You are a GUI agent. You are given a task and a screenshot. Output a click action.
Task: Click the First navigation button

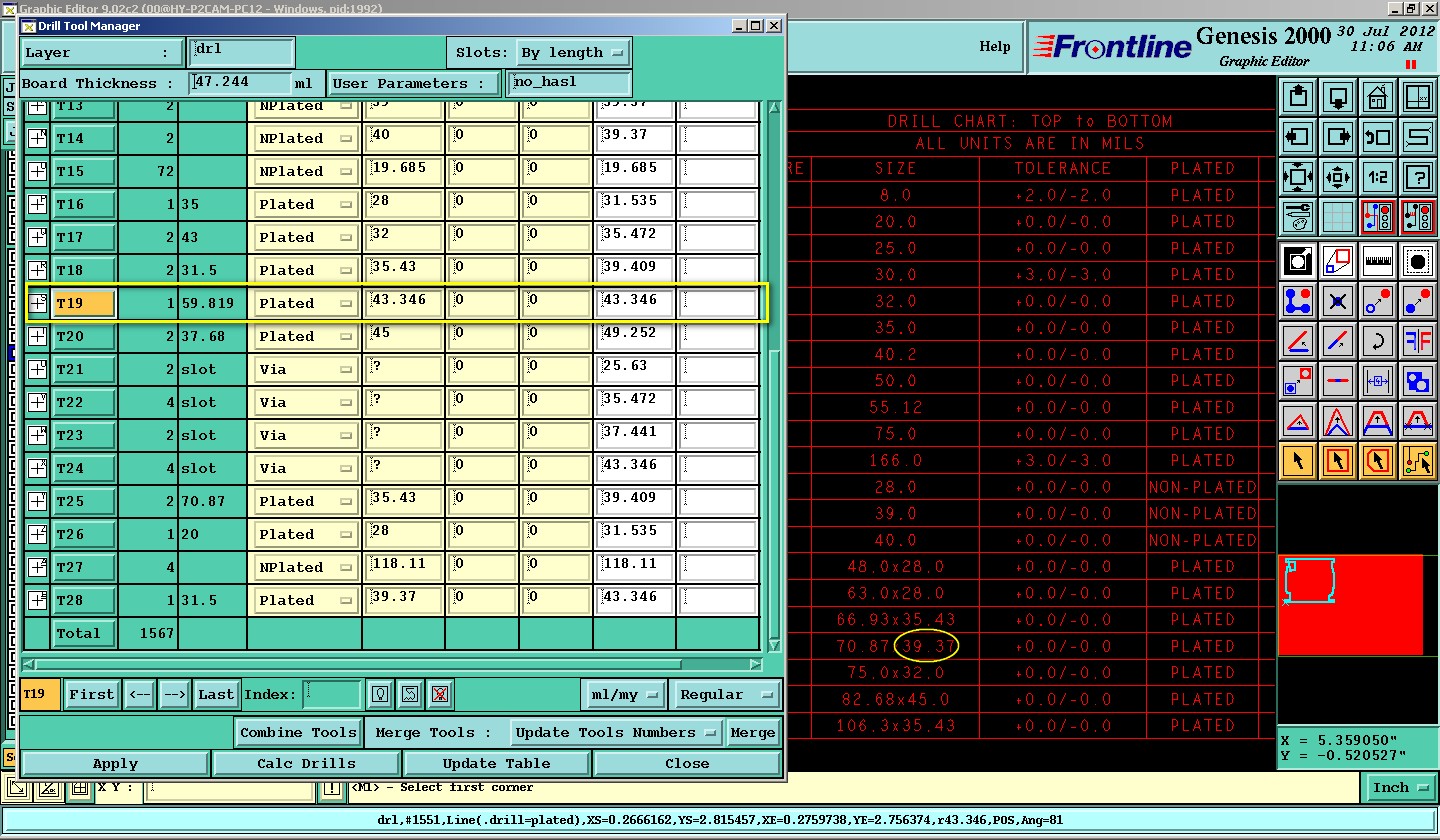92,694
